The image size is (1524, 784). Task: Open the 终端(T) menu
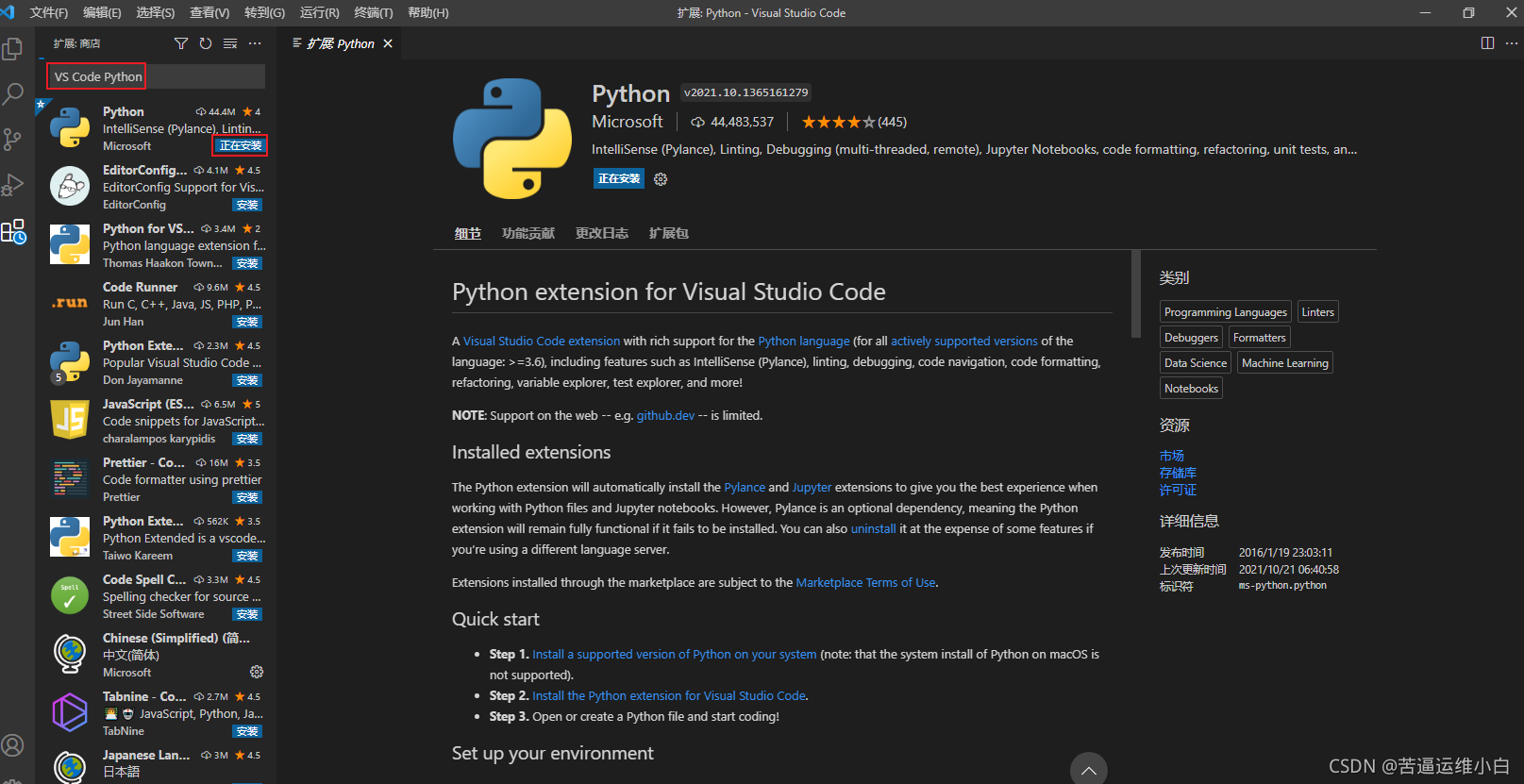pos(374,12)
